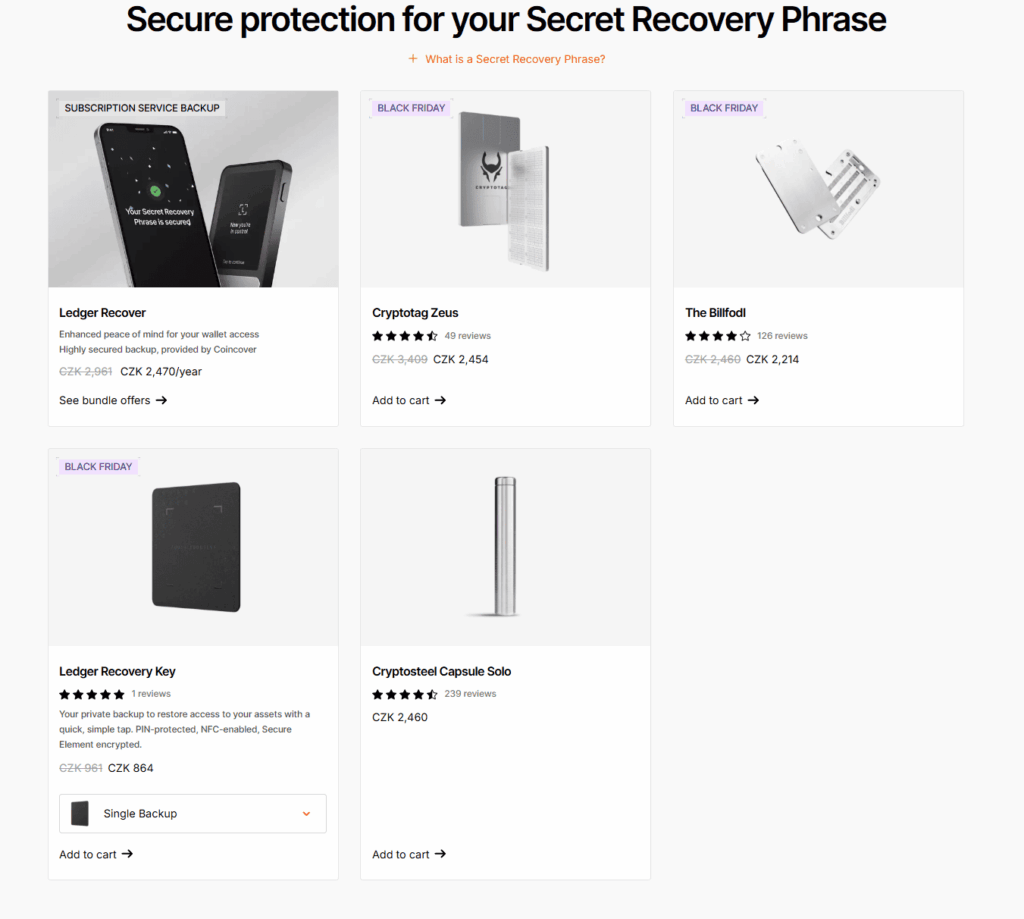The image size is (1024, 919).
Task: Click the BLACK FRIDAY badge on Cryptotag Zeus
Action: [411, 107]
